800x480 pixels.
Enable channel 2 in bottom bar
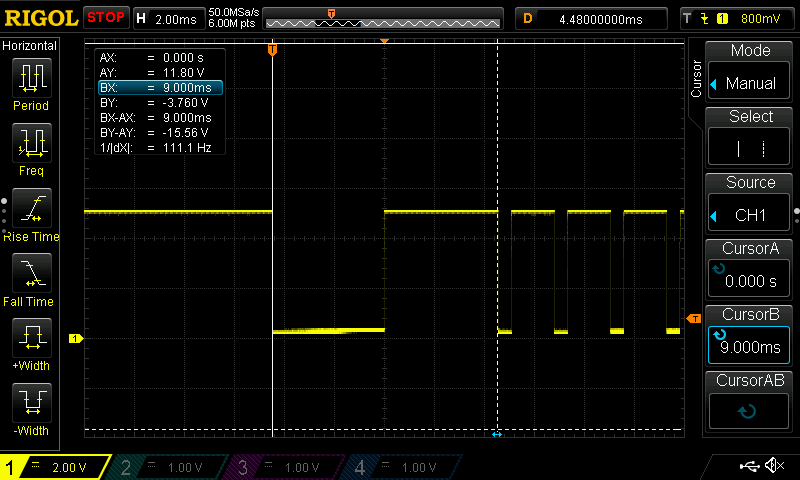pyautogui.click(x=171, y=467)
